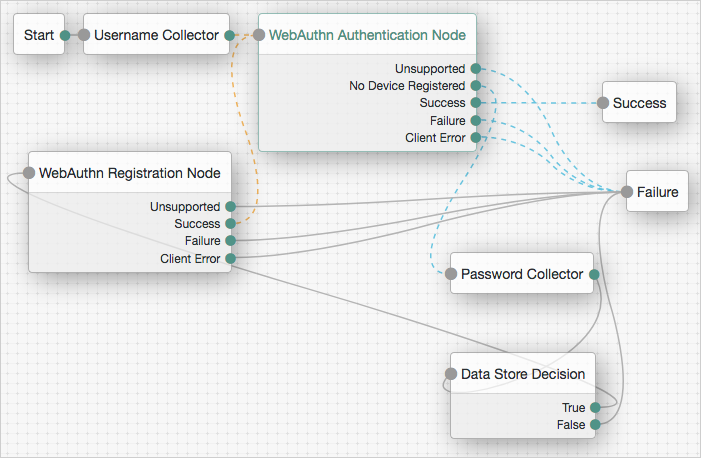Click the WebAuthn Authentication Node input connector

(x=259, y=35)
